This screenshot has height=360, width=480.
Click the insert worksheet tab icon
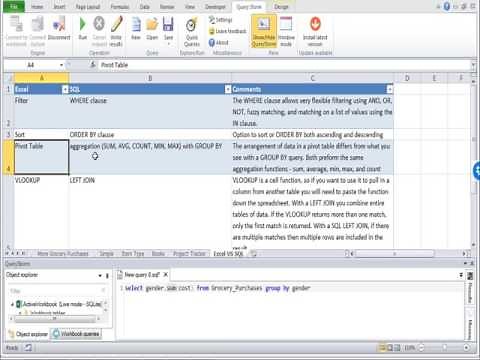tap(253, 254)
